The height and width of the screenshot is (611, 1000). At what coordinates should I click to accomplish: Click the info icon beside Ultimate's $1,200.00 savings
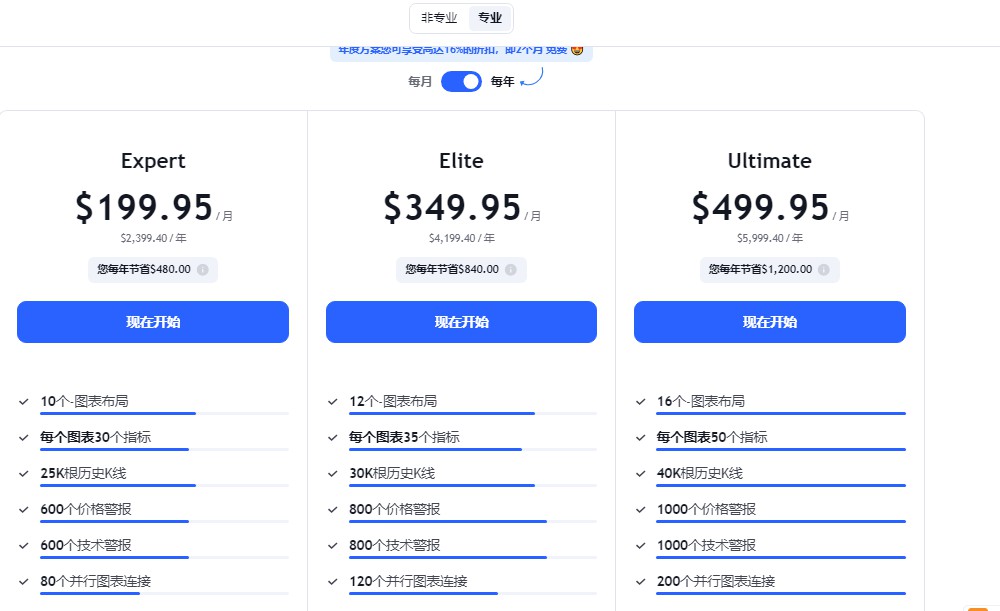click(826, 269)
